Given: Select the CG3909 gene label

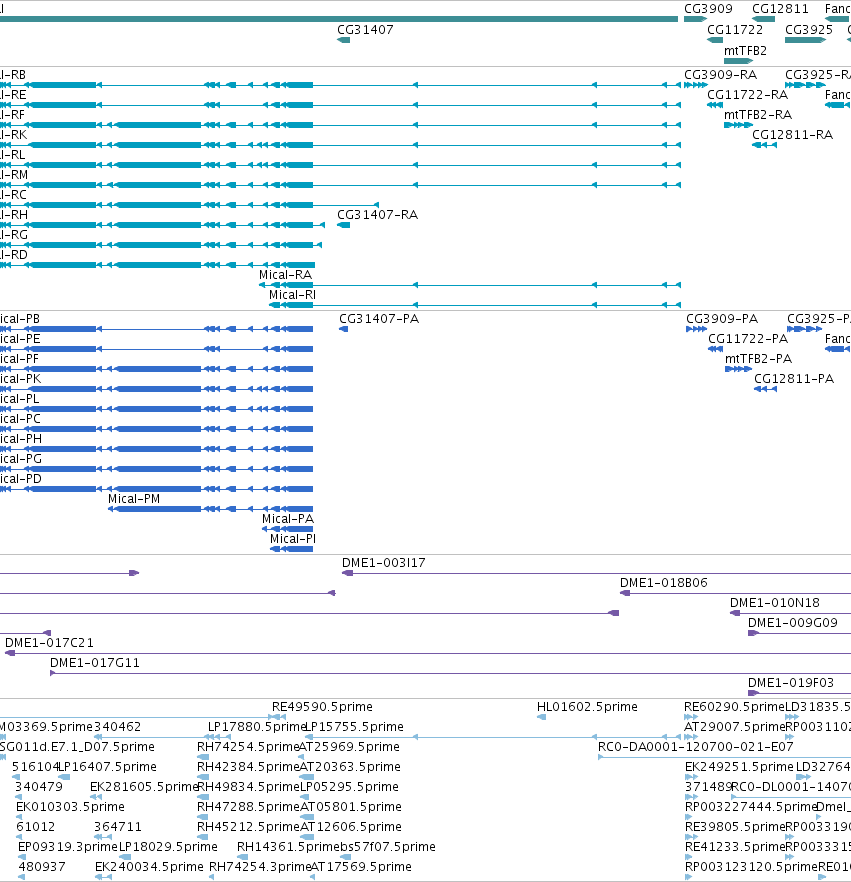Looking at the screenshot, I should pyautogui.click(x=708, y=9).
